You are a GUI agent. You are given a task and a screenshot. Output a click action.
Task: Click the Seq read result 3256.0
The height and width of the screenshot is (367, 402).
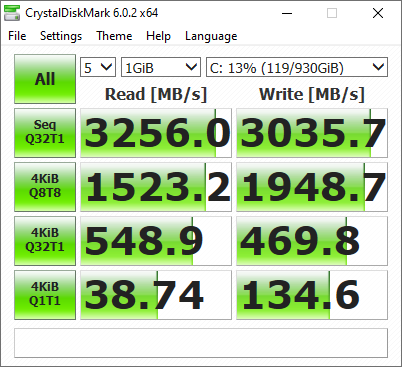pyautogui.click(x=156, y=133)
